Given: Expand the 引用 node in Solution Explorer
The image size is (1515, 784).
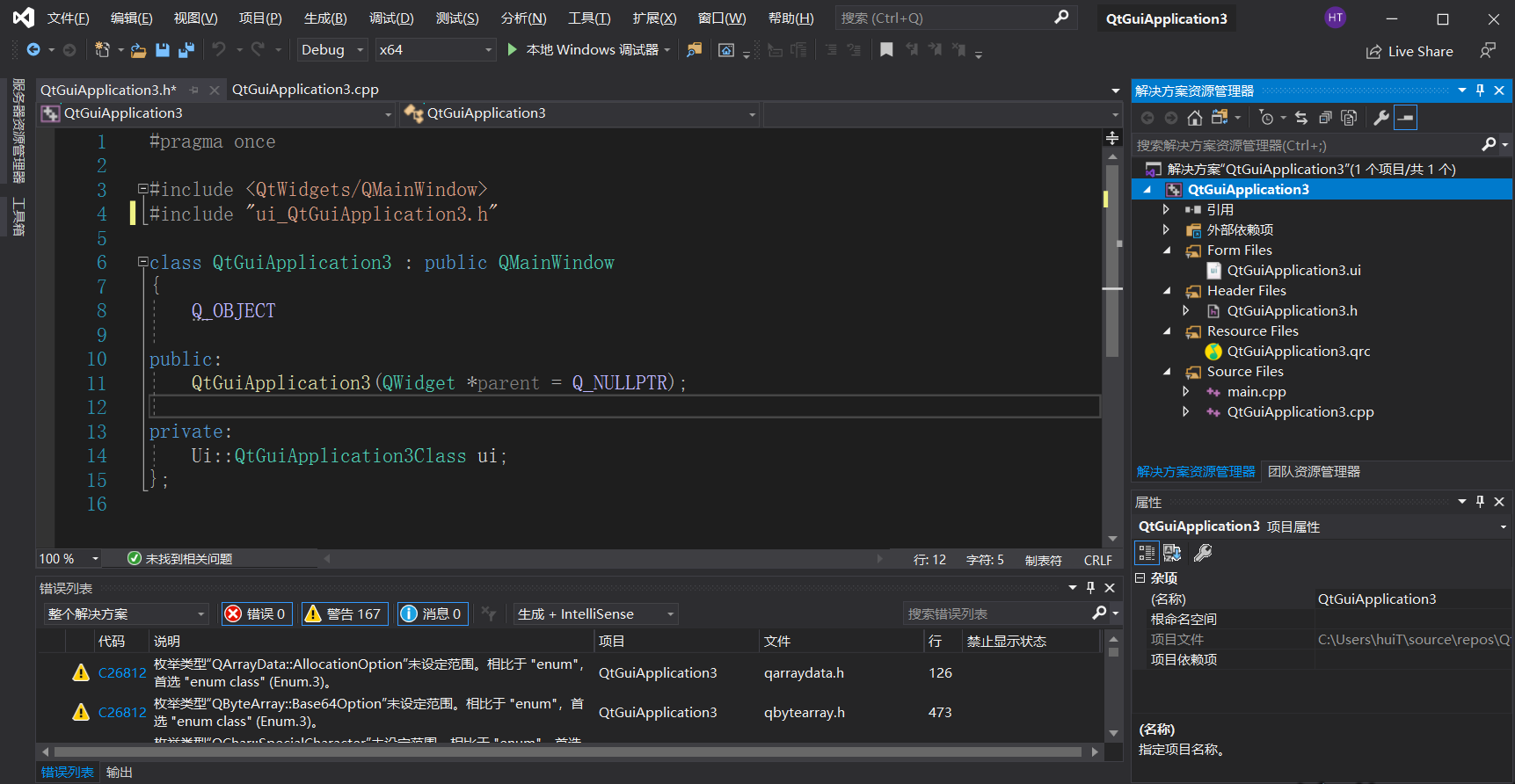Looking at the screenshot, I should (x=1166, y=209).
